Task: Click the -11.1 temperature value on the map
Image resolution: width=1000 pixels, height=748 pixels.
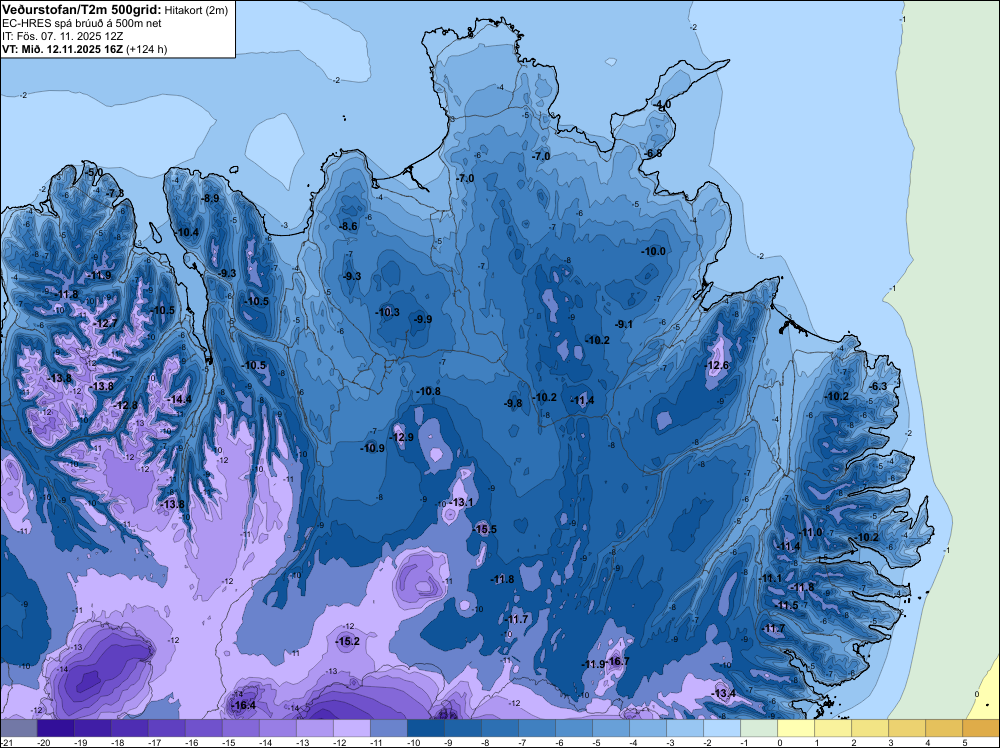Action: [771, 578]
